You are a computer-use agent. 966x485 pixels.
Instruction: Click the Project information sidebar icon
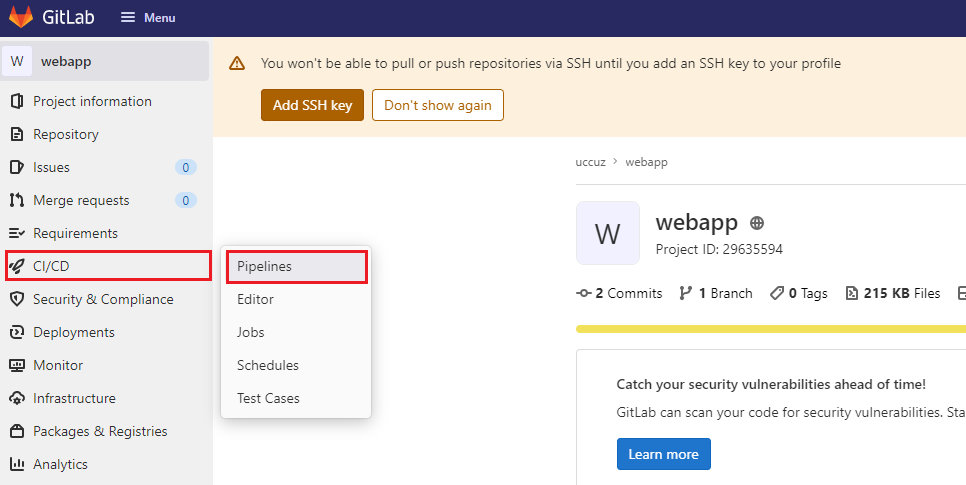16,101
